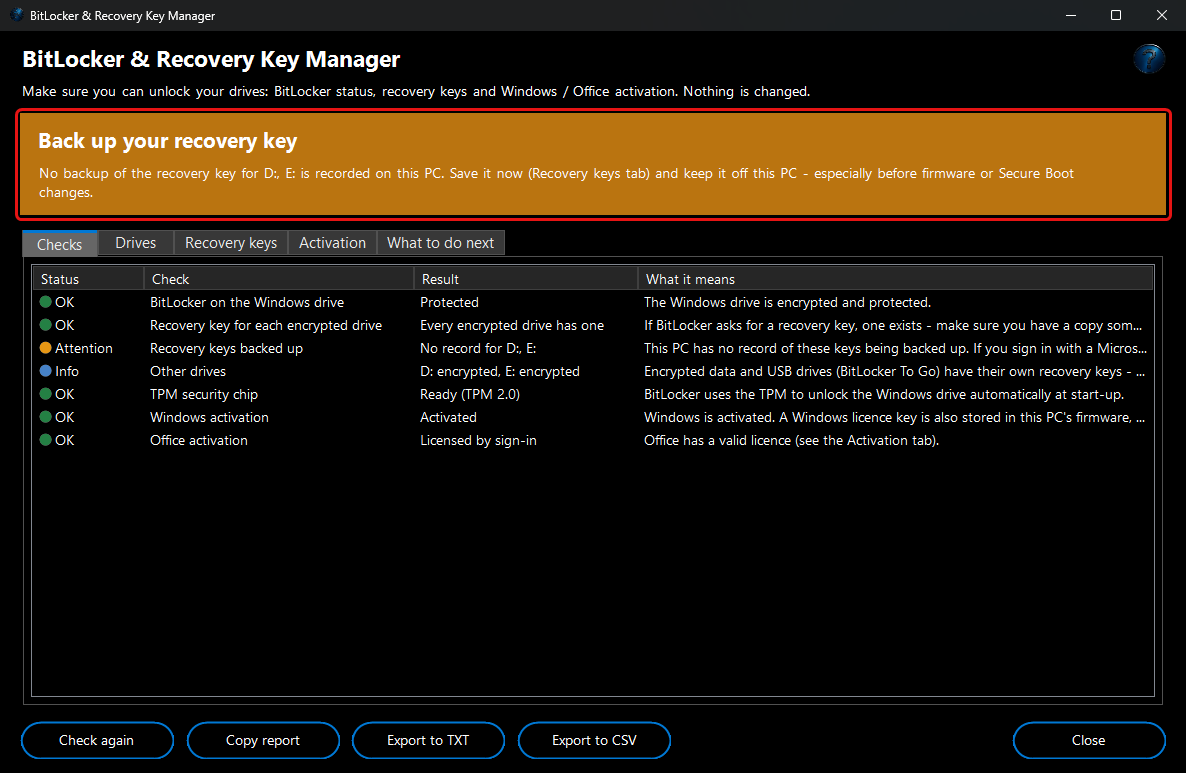Image resolution: width=1186 pixels, height=773 pixels.
Task: Click Export to CSV button
Action: 594,740
